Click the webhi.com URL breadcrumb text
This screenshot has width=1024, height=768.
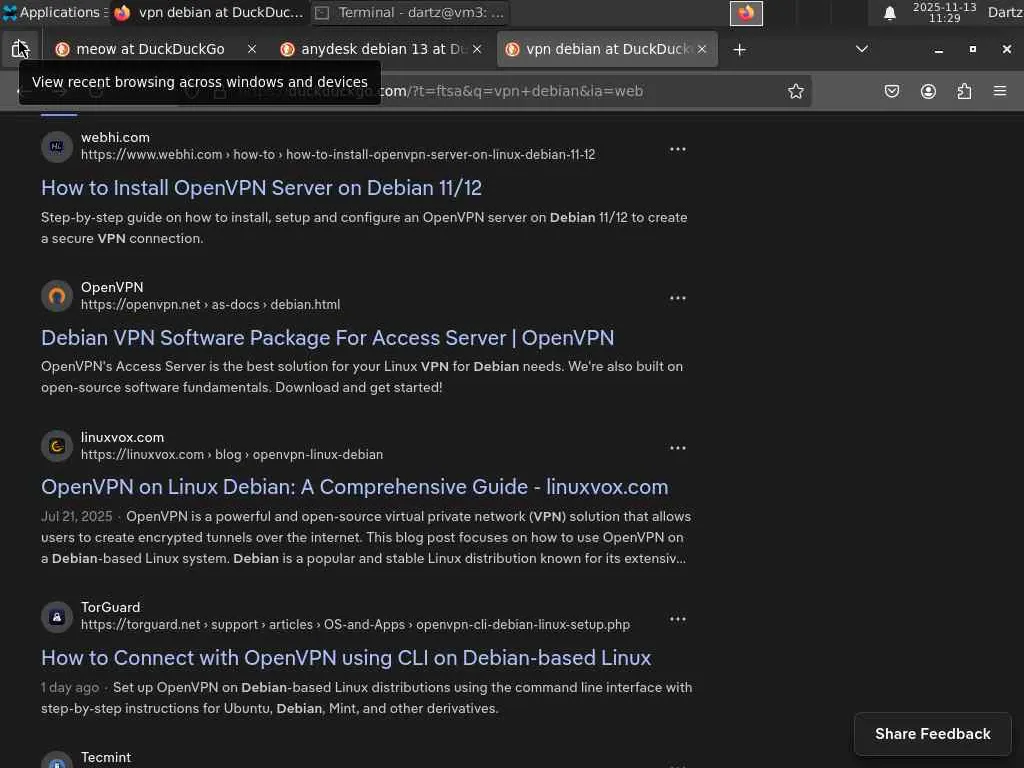pos(338,155)
